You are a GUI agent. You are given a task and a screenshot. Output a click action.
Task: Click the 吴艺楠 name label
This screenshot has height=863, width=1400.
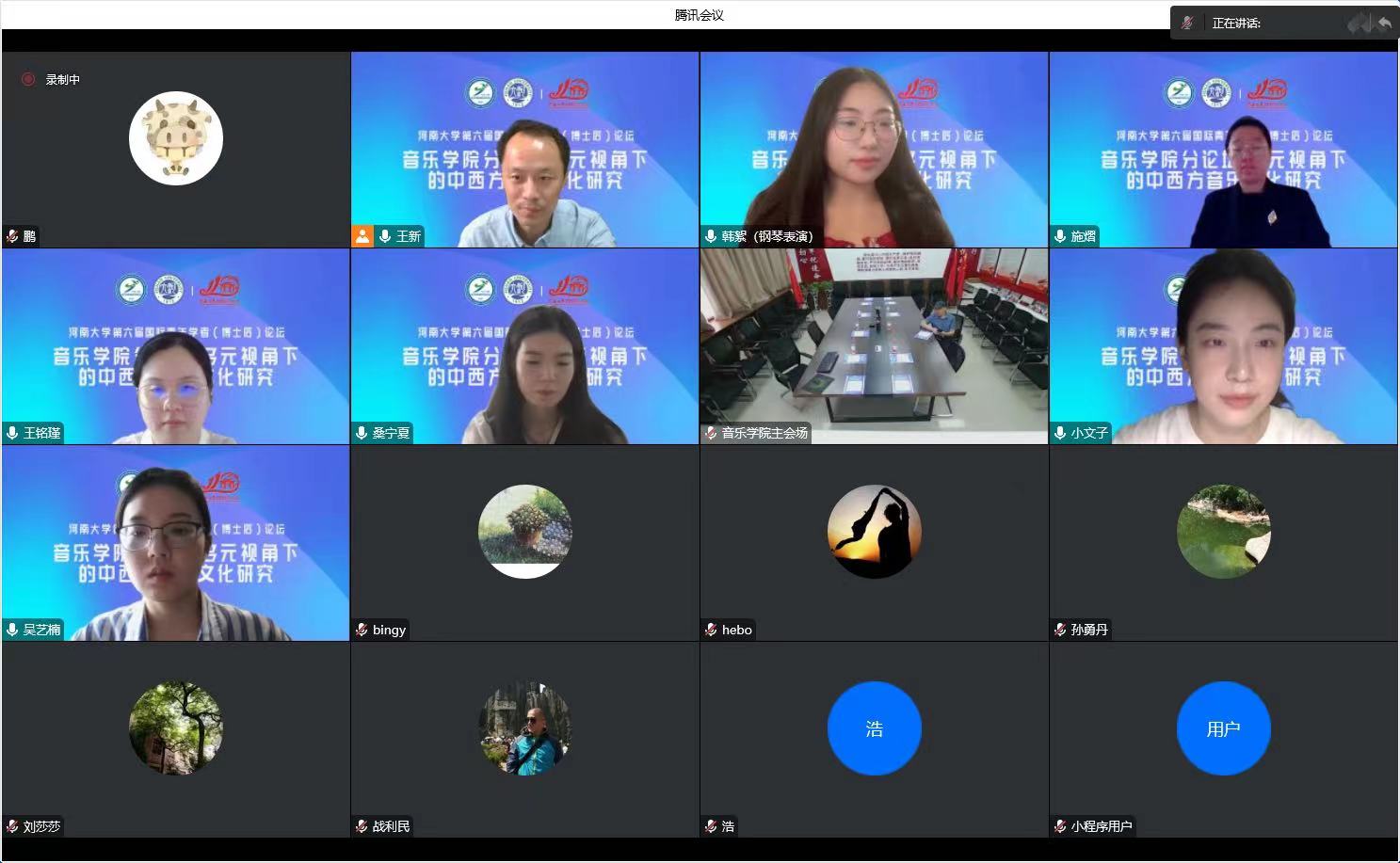click(41, 630)
